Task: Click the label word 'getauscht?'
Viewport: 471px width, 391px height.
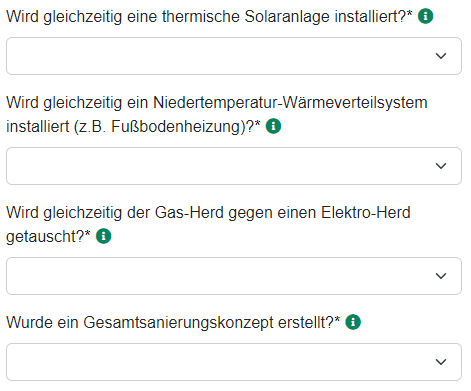Action: click(46, 237)
